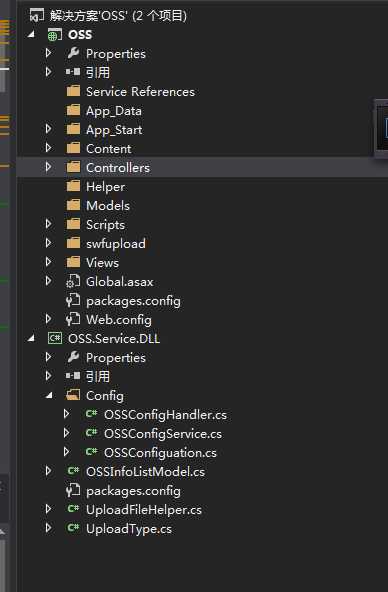This screenshot has width=388, height=592.
Task: Click the Content folder icon
Action: [73, 148]
